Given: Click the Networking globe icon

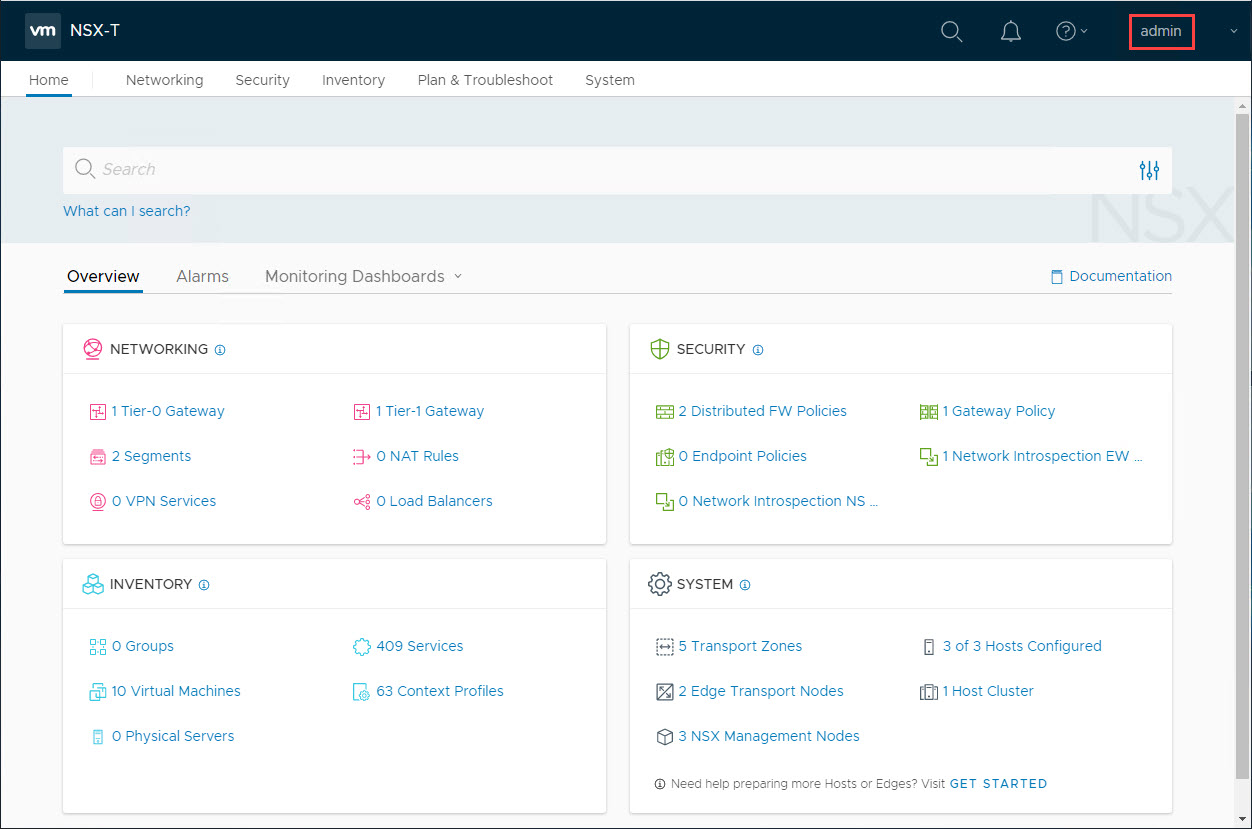Looking at the screenshot, I should click(92, 349).
